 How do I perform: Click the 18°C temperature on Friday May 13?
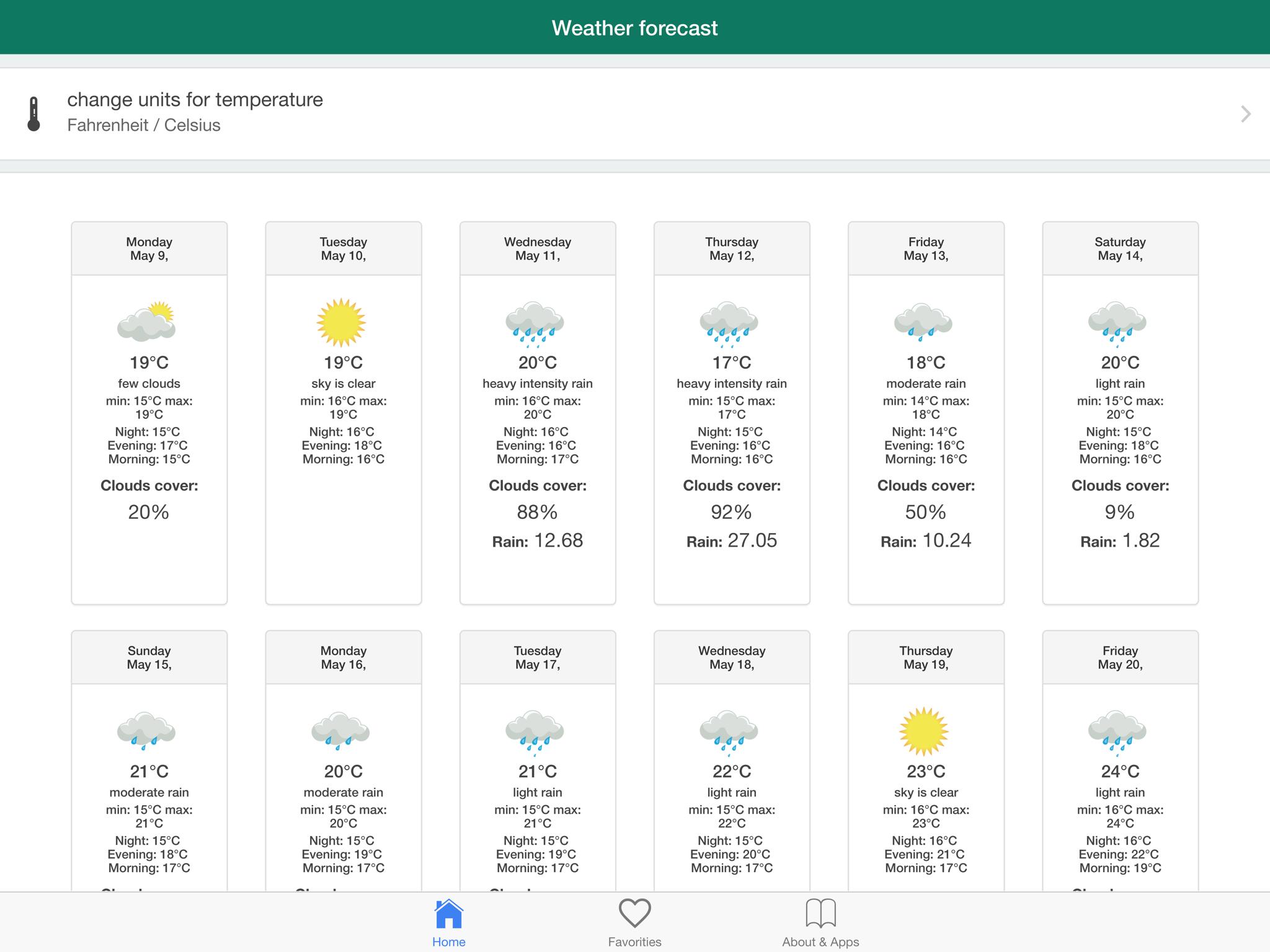point(926,363)
